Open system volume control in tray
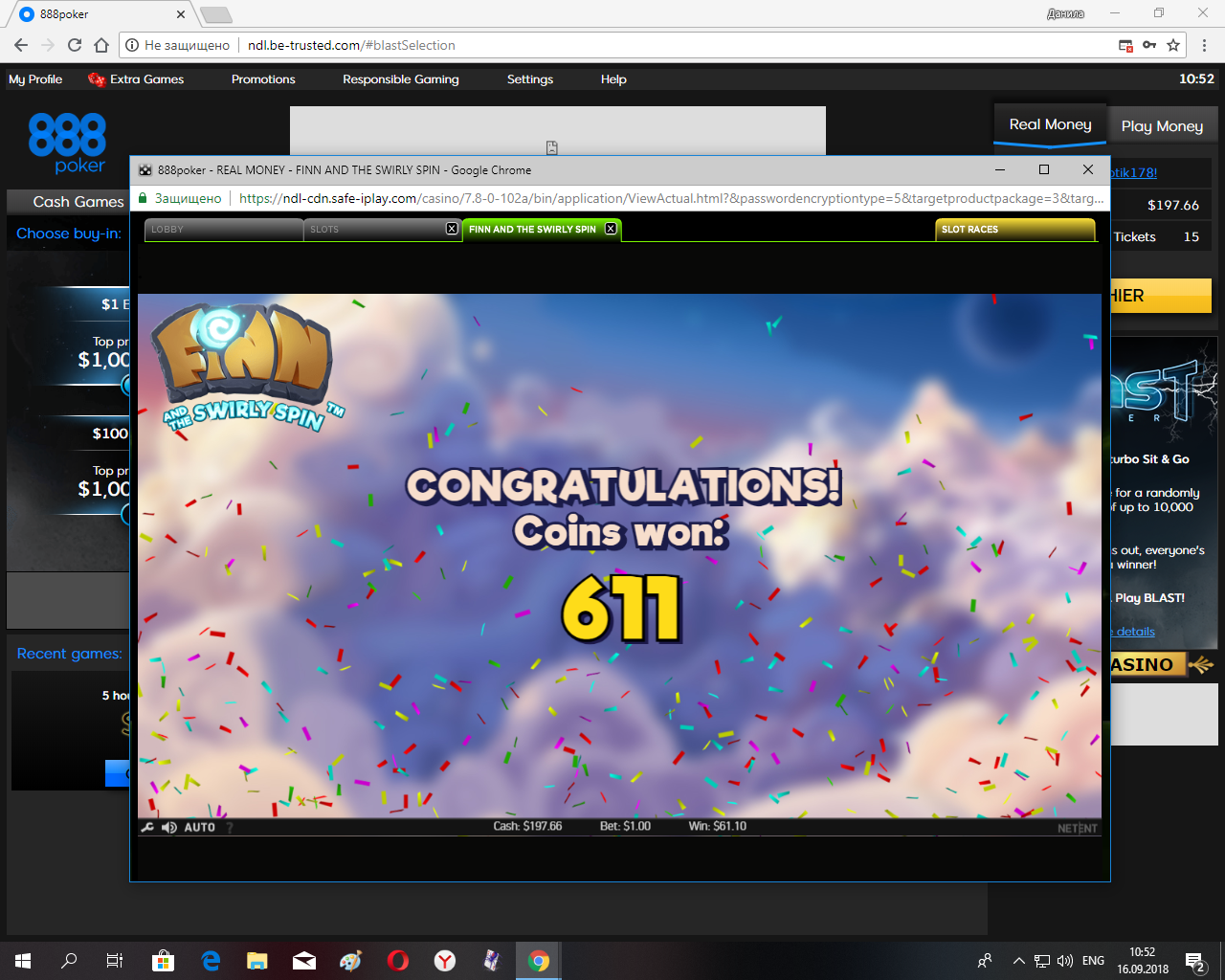Viewport: 1225px width, 980px height. point(1065,961)
